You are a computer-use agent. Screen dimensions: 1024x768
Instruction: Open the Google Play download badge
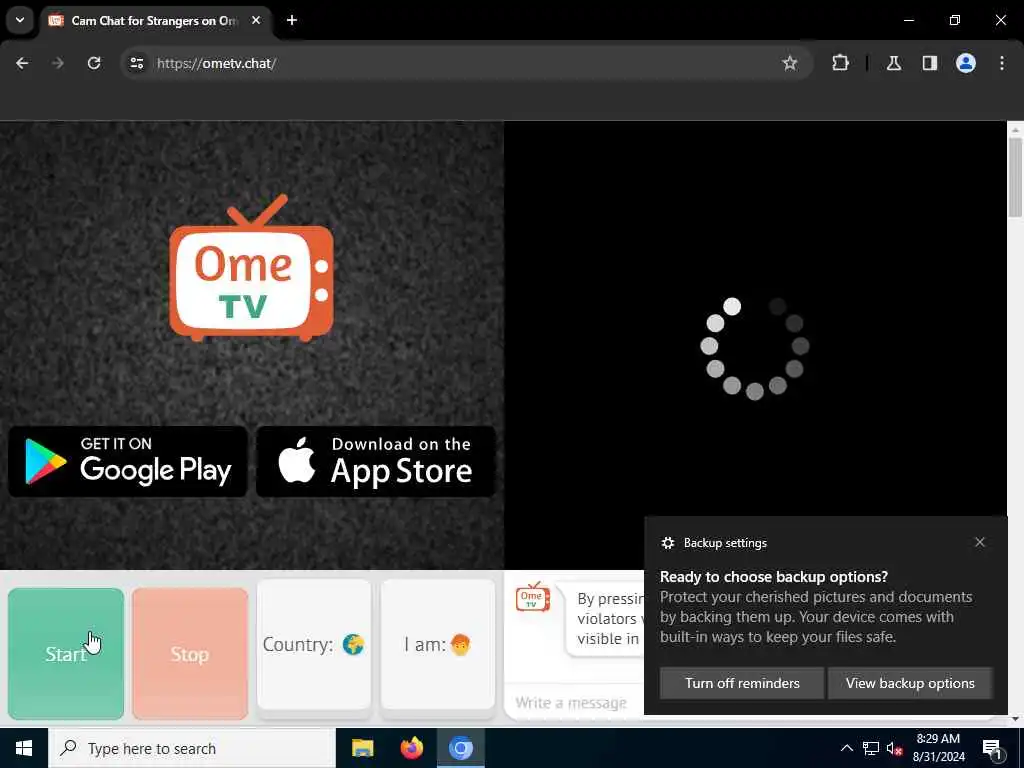click(x=127, y=462)
